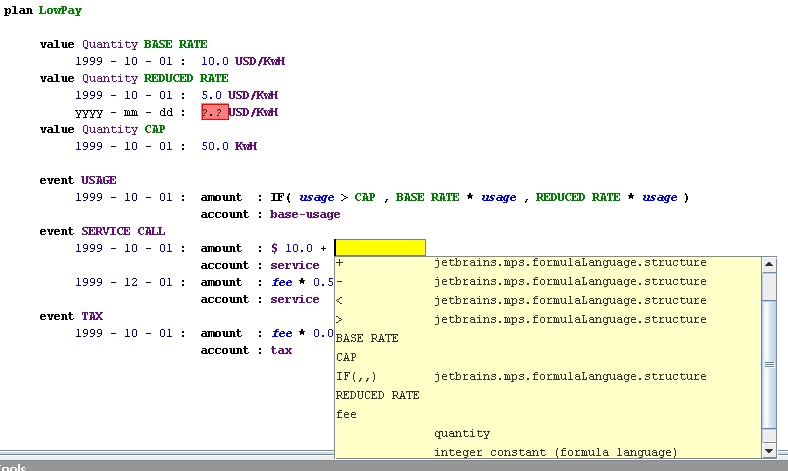Pick REDUCED RATE from completion list
The height and width of the screenshot is (471, 788).
pyautogui.click(x=377, y=396)
